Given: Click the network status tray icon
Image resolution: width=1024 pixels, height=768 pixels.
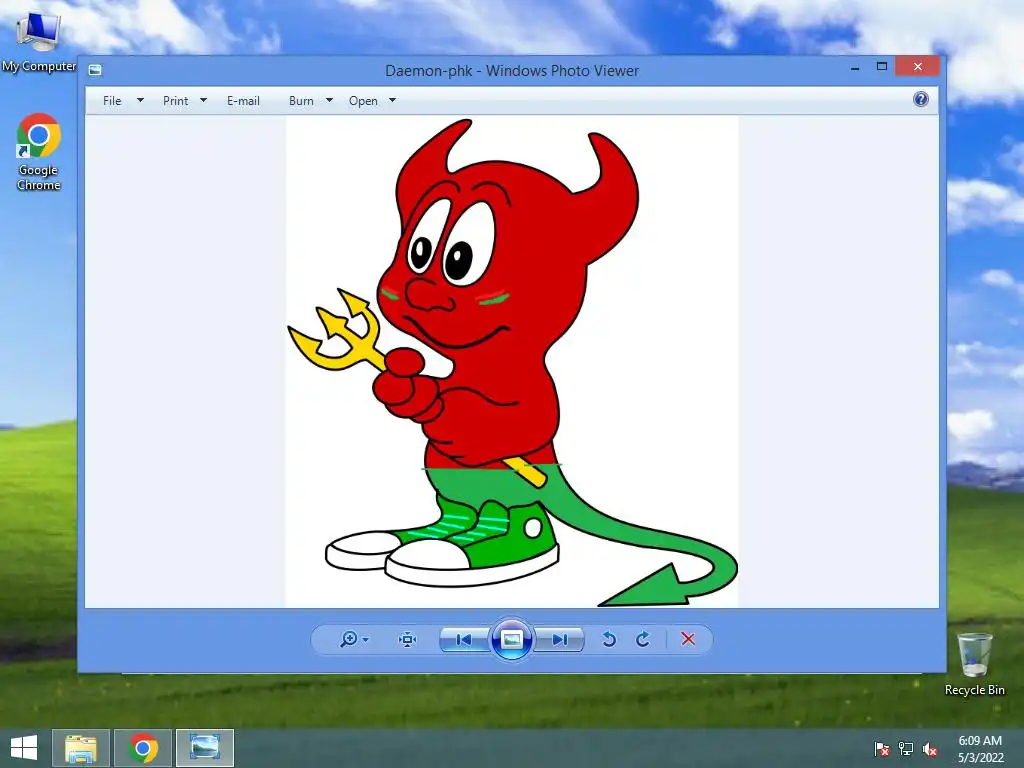Looking at the screenshot, I should [906, 748].
